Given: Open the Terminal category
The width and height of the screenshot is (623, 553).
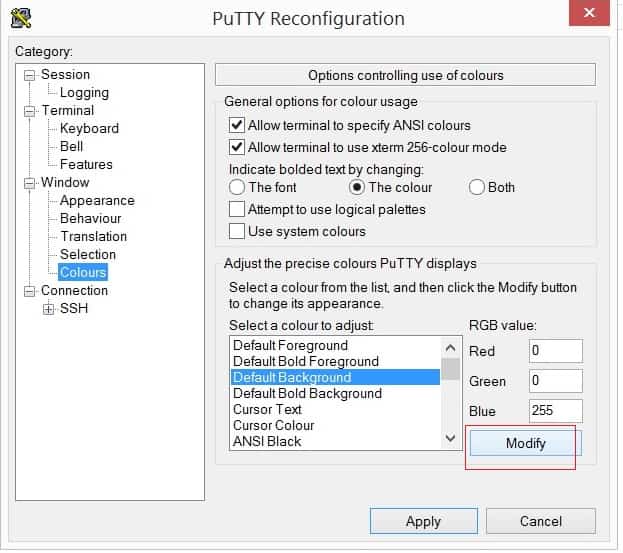Looking at the screenshot, I should tap(68, 110).
